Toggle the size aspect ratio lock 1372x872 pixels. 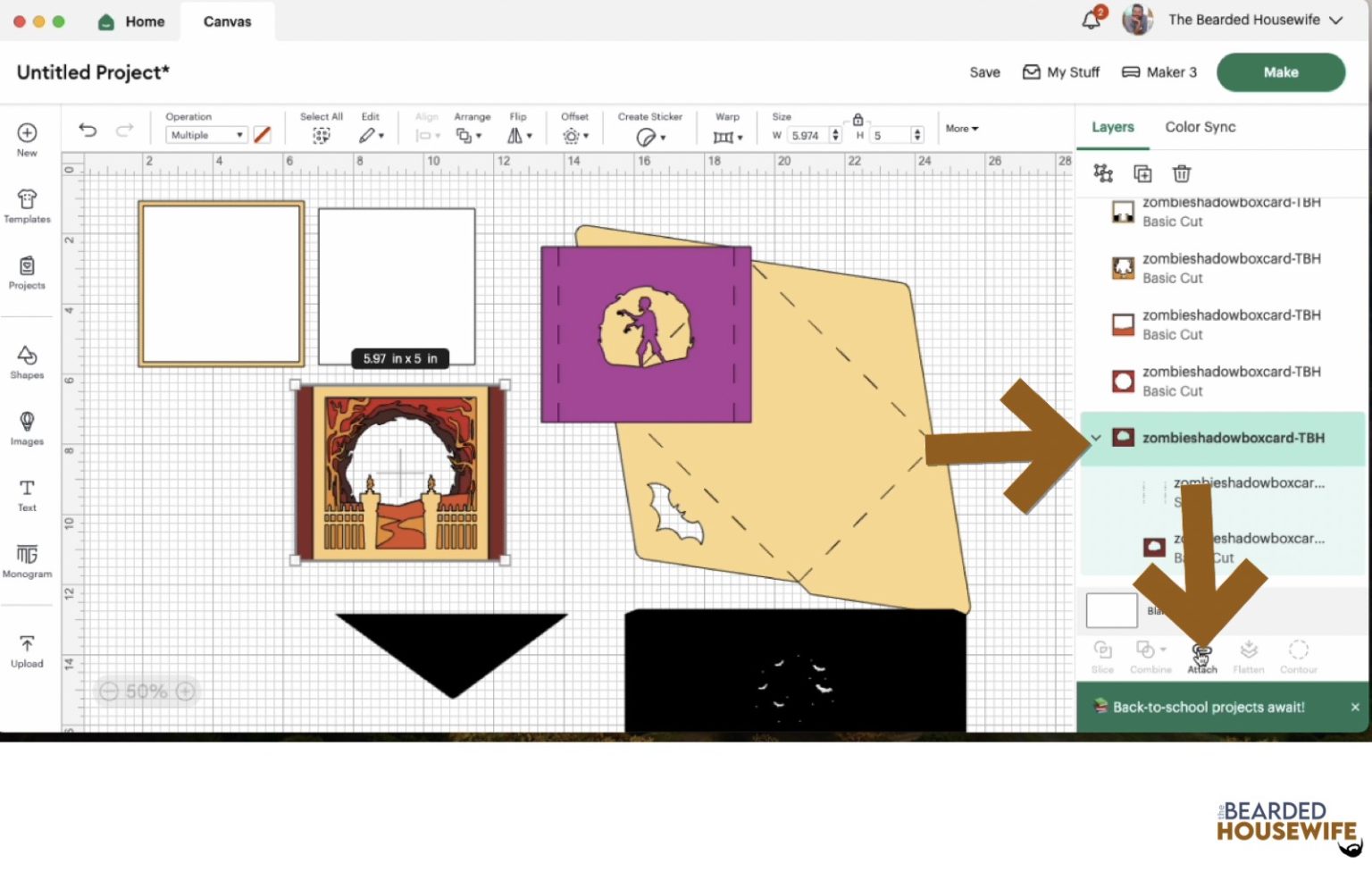857,120
